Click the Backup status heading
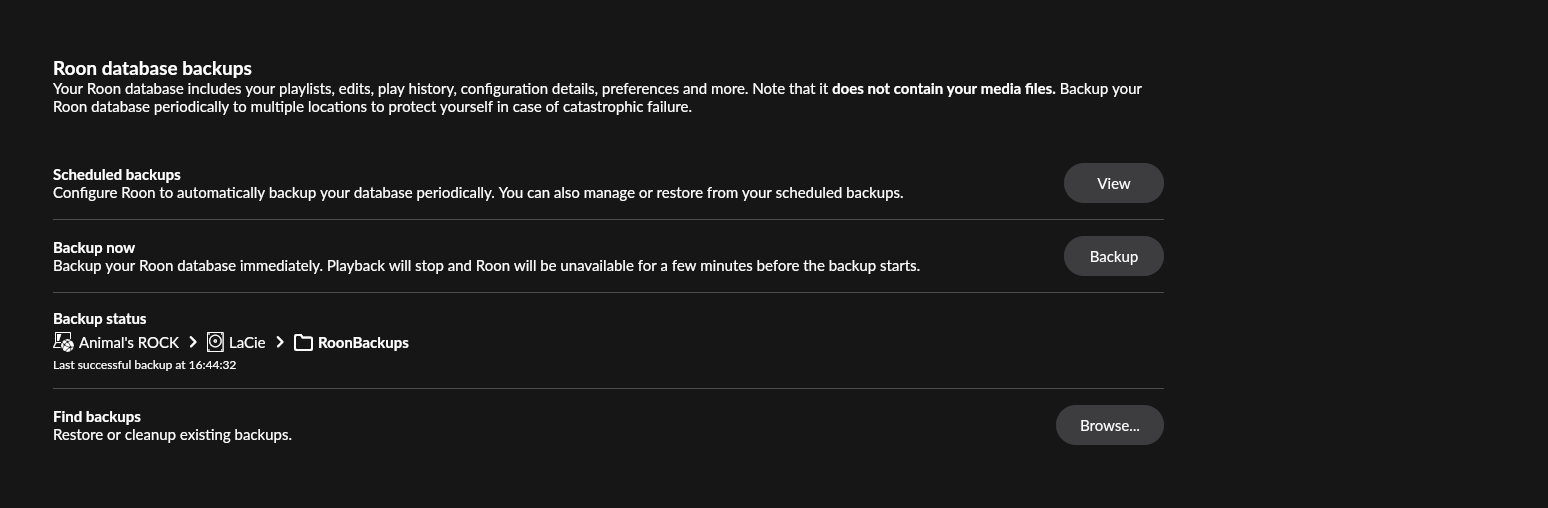The width and height of the screenshot is (1548, 508). point(100,318)
